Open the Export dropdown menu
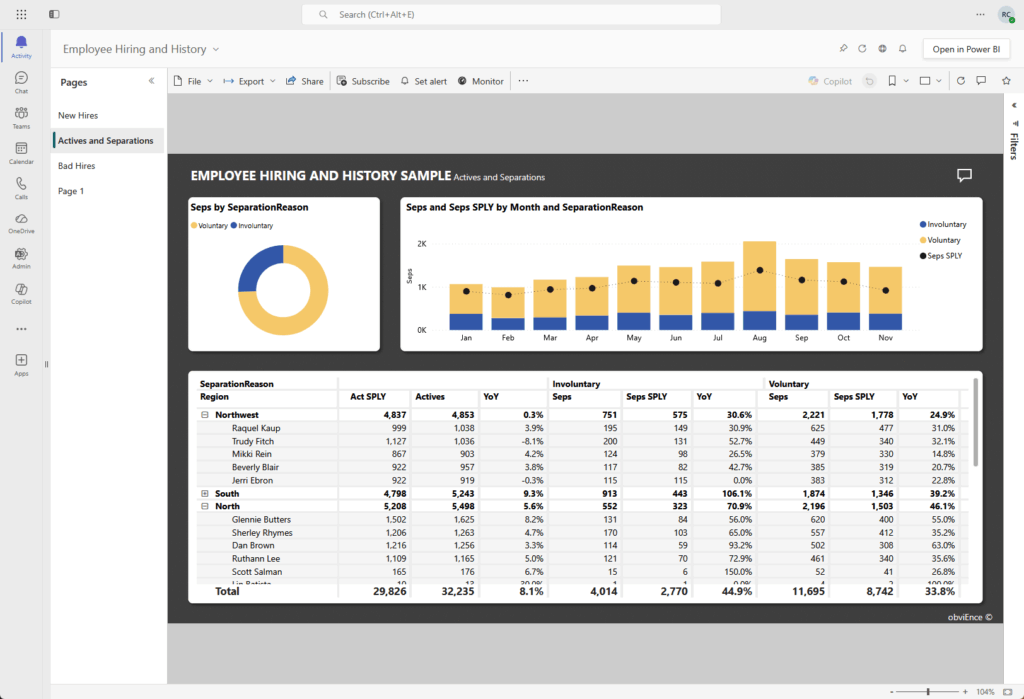The image size is (1024, 699). click(249, 81)
